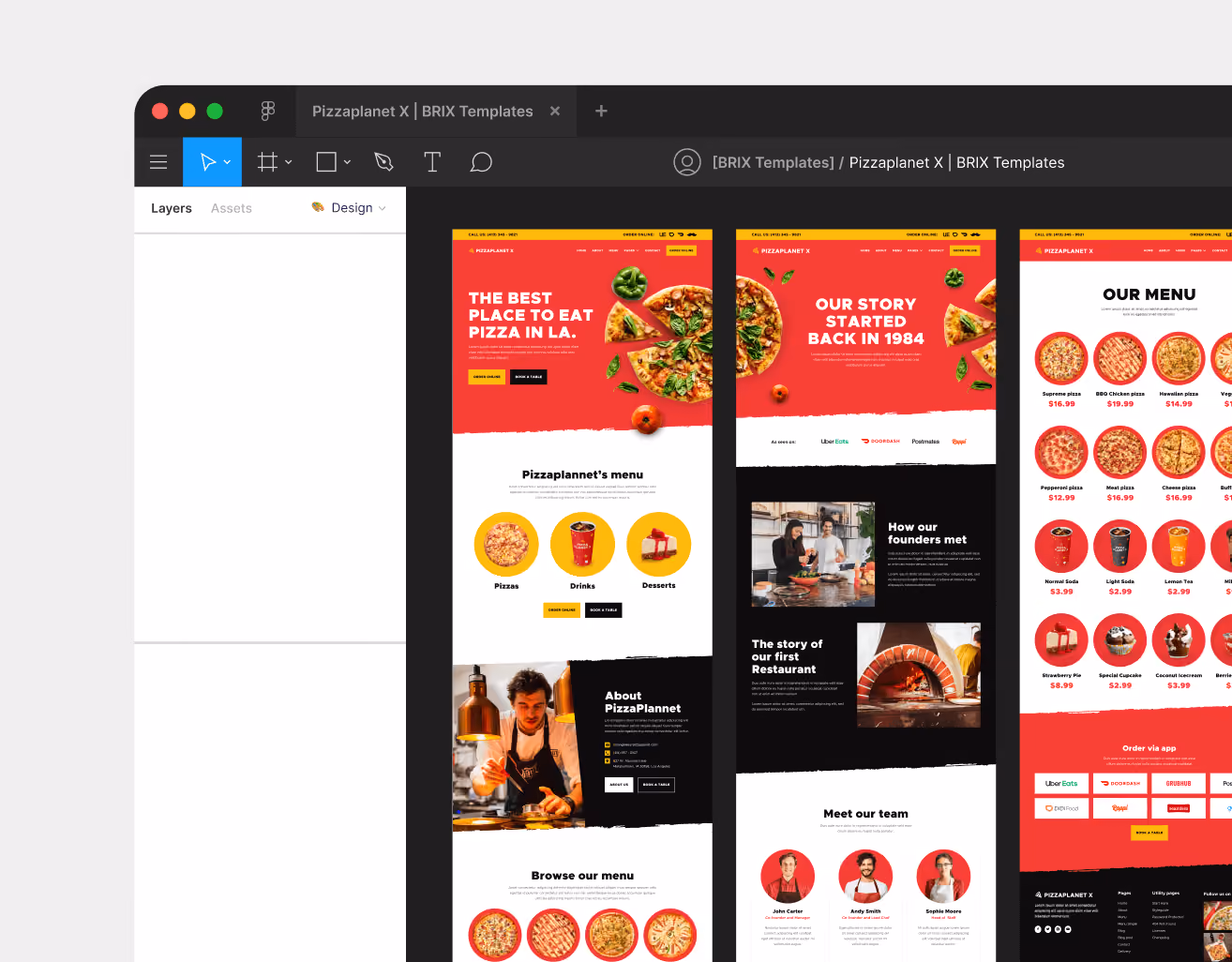
Task: Select the Rectangle shape tool
Action: click(x=326, y=162)
